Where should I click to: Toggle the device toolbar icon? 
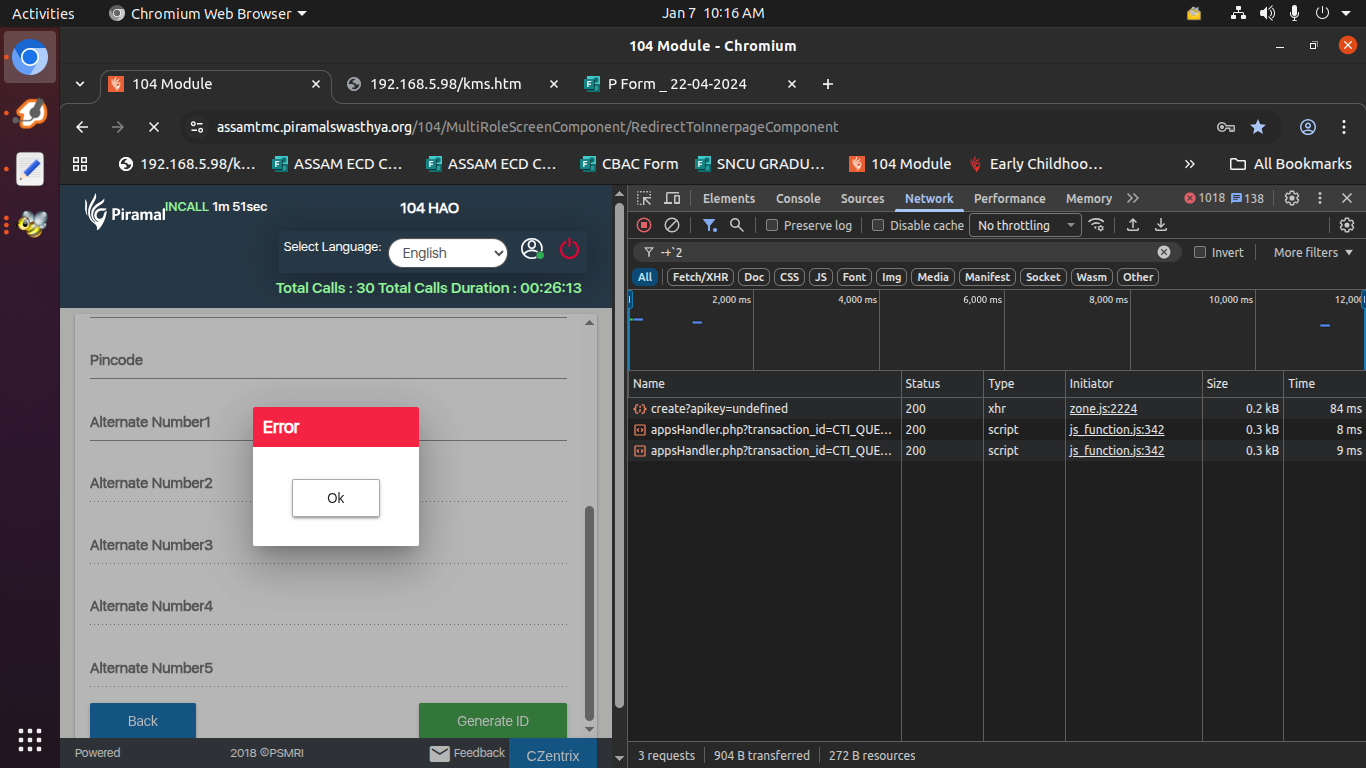click(672, 198)
